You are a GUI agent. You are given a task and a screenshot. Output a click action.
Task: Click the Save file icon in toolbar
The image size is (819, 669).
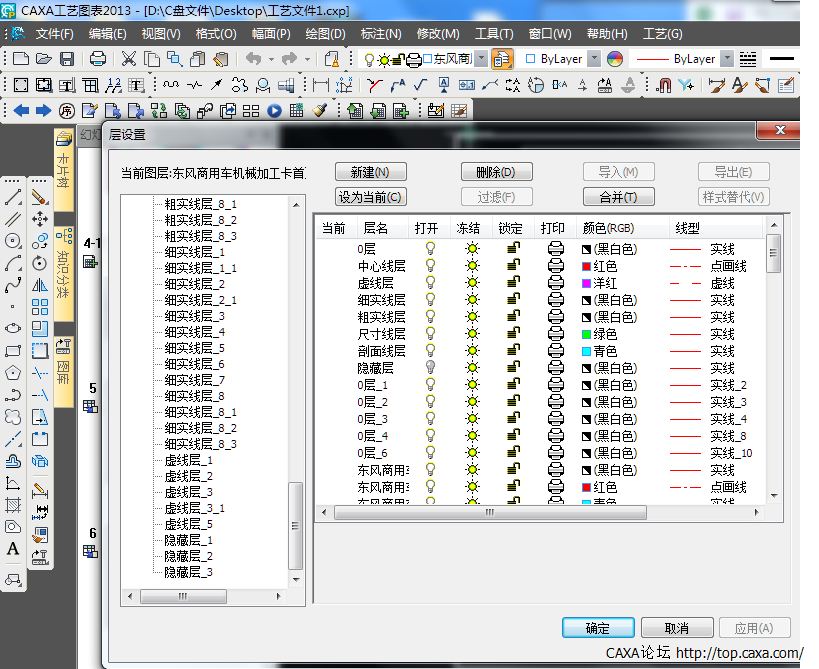click(x=66, y=59)
